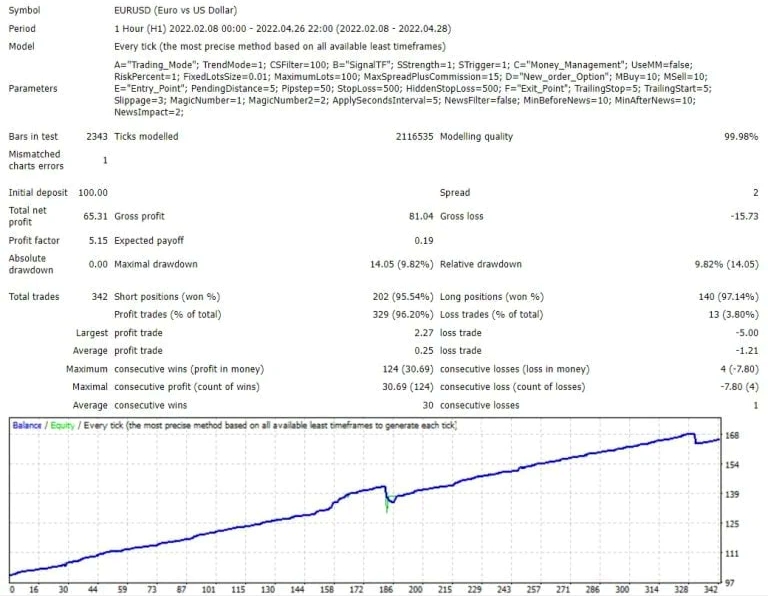The height and width of the screenshot is (596, 768).
Task: Click the 'Balance' legend label in chart
Action: point(27,425)
